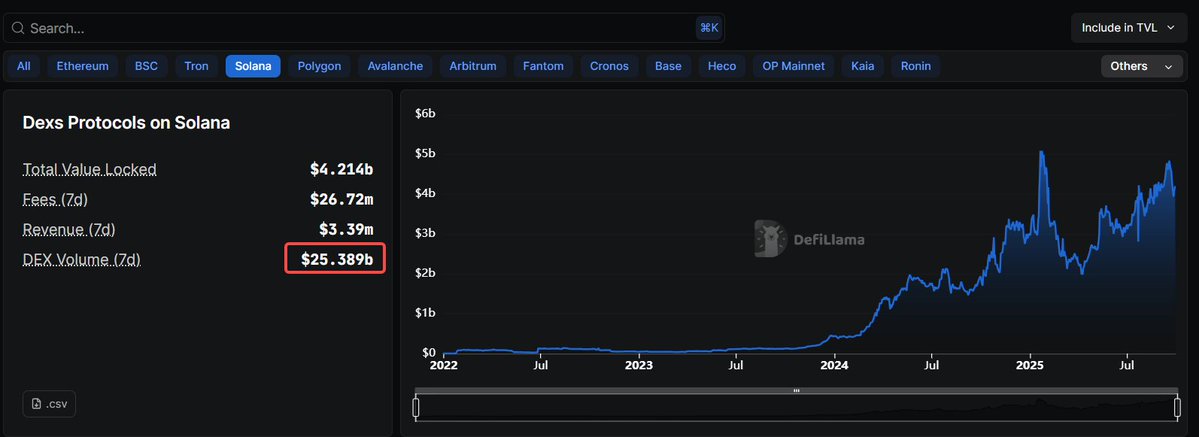Select the Tron chain tab
This screenshot has width=1199, height=437.
(x=197, y=66)
